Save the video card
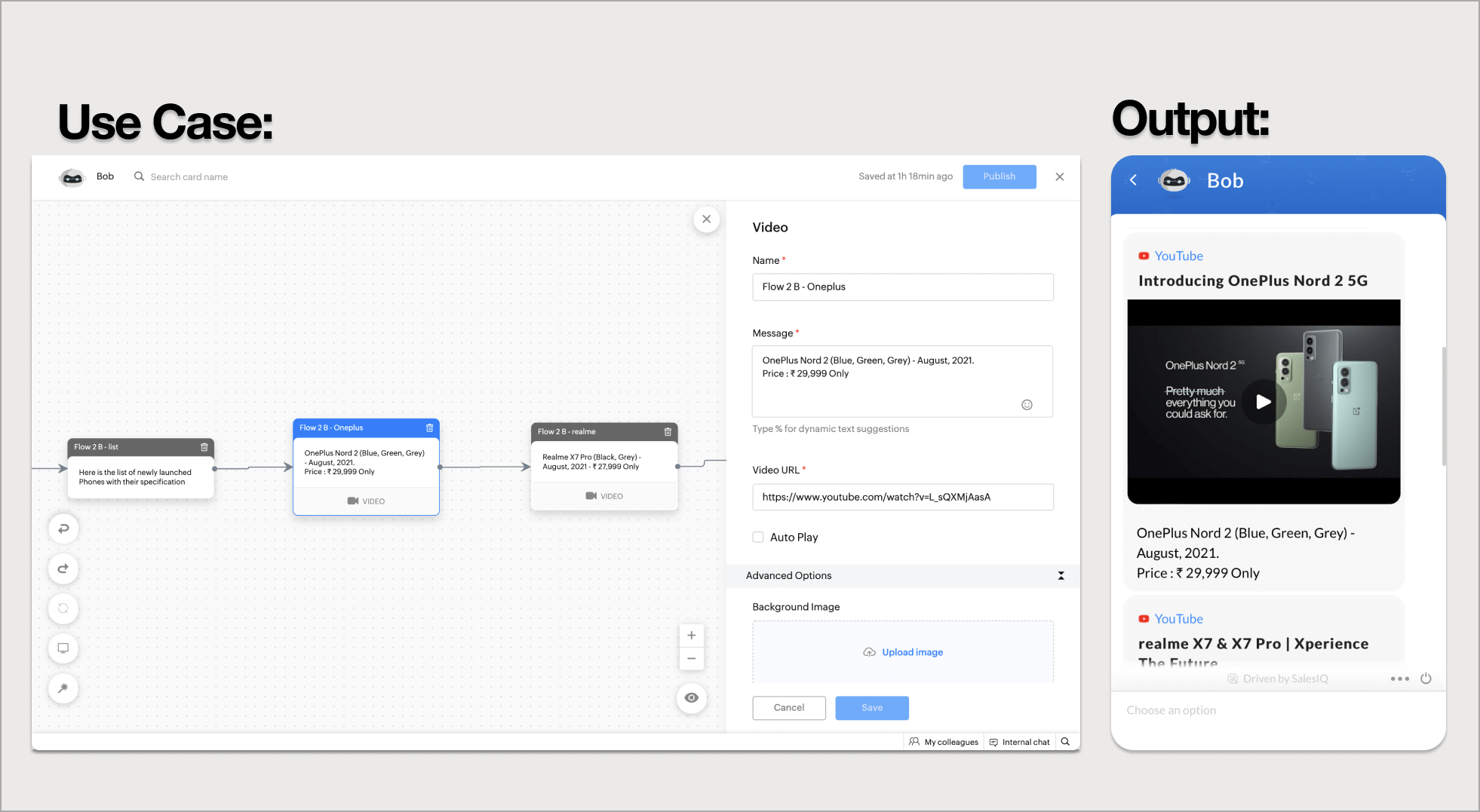Viewport: 1480px width, 812px height. click(872, 708)
